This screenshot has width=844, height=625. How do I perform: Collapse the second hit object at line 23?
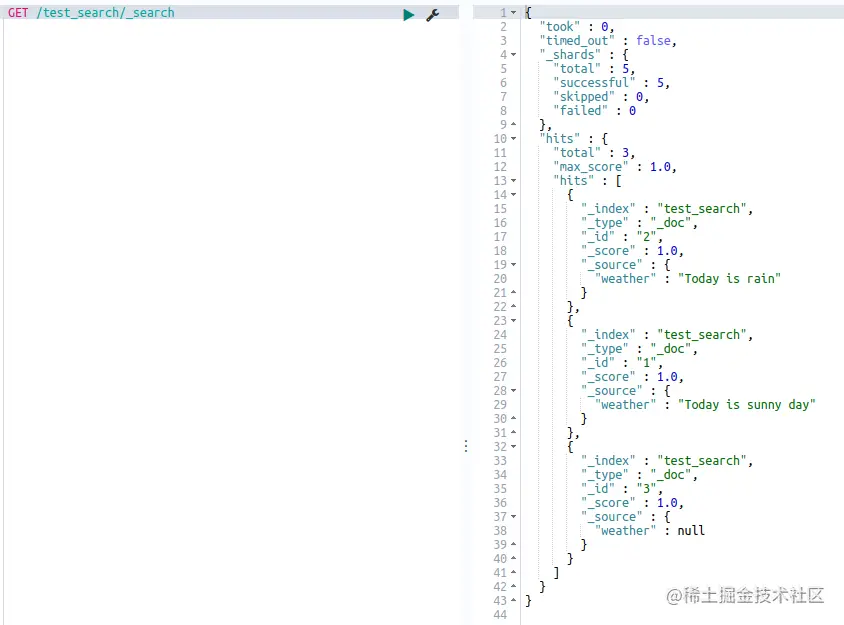pos(514,320)
